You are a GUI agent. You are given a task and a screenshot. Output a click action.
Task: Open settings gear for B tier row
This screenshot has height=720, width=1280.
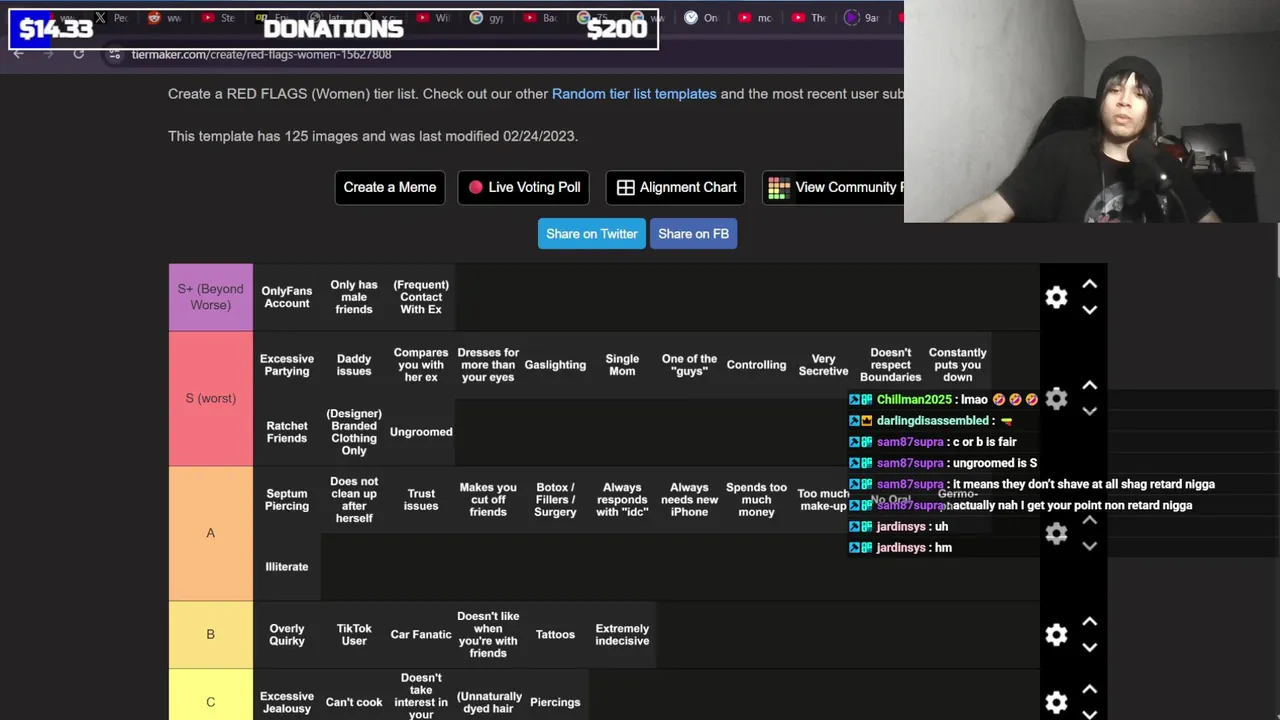(x=1056, y=635)
